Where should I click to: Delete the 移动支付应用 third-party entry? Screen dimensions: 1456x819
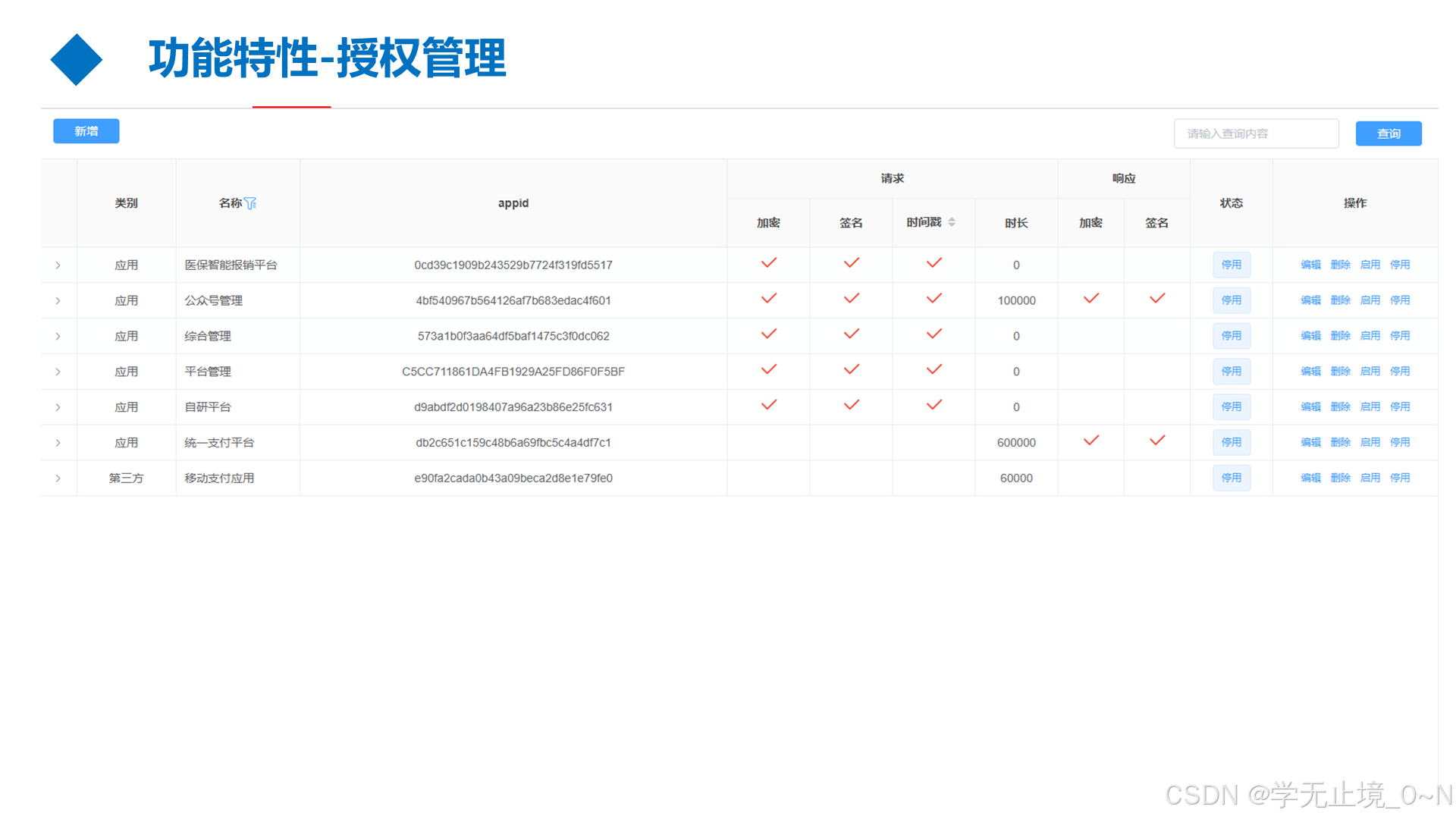tap(1340, 478)
